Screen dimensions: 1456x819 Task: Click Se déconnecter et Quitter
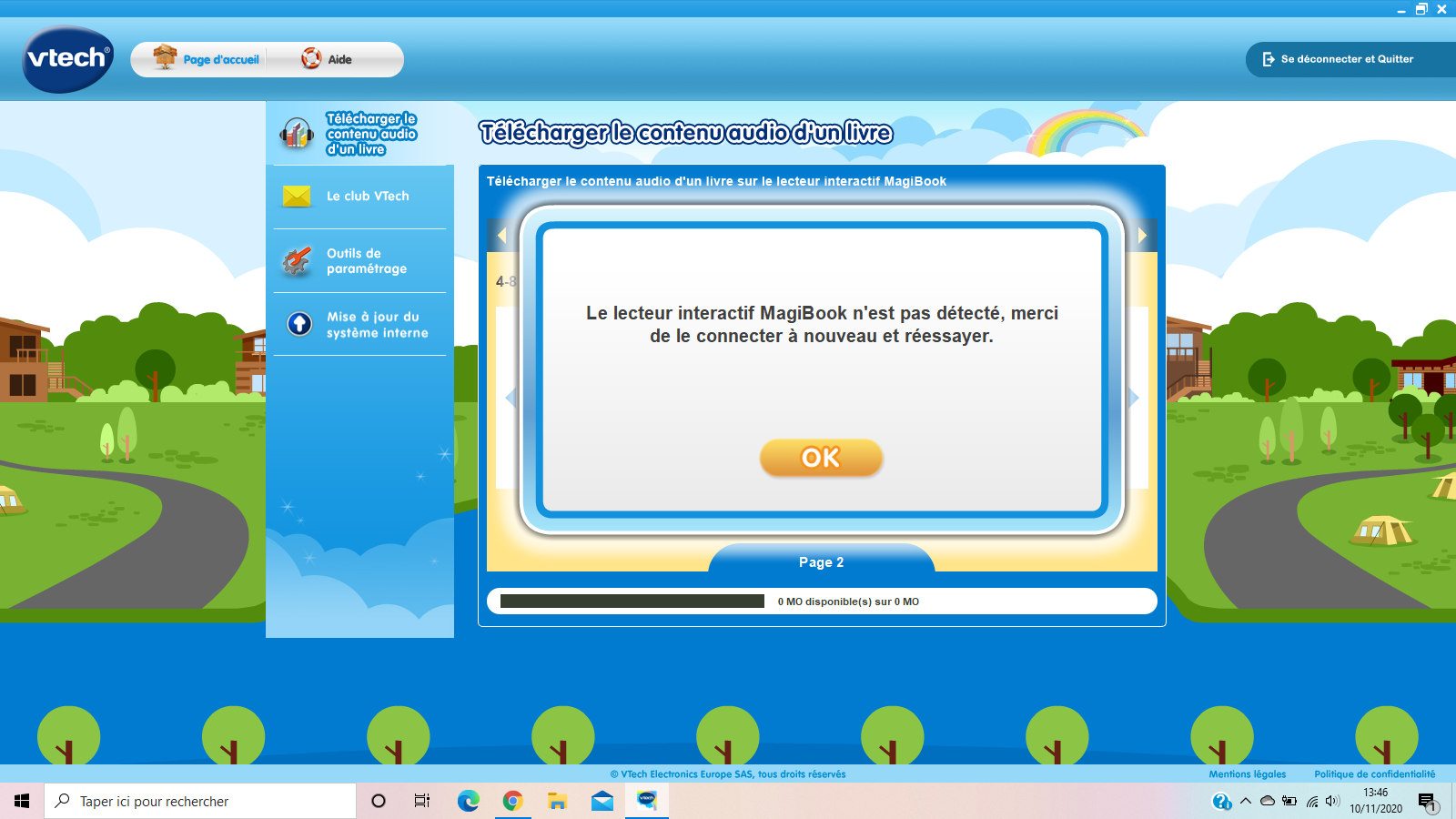1347,59
